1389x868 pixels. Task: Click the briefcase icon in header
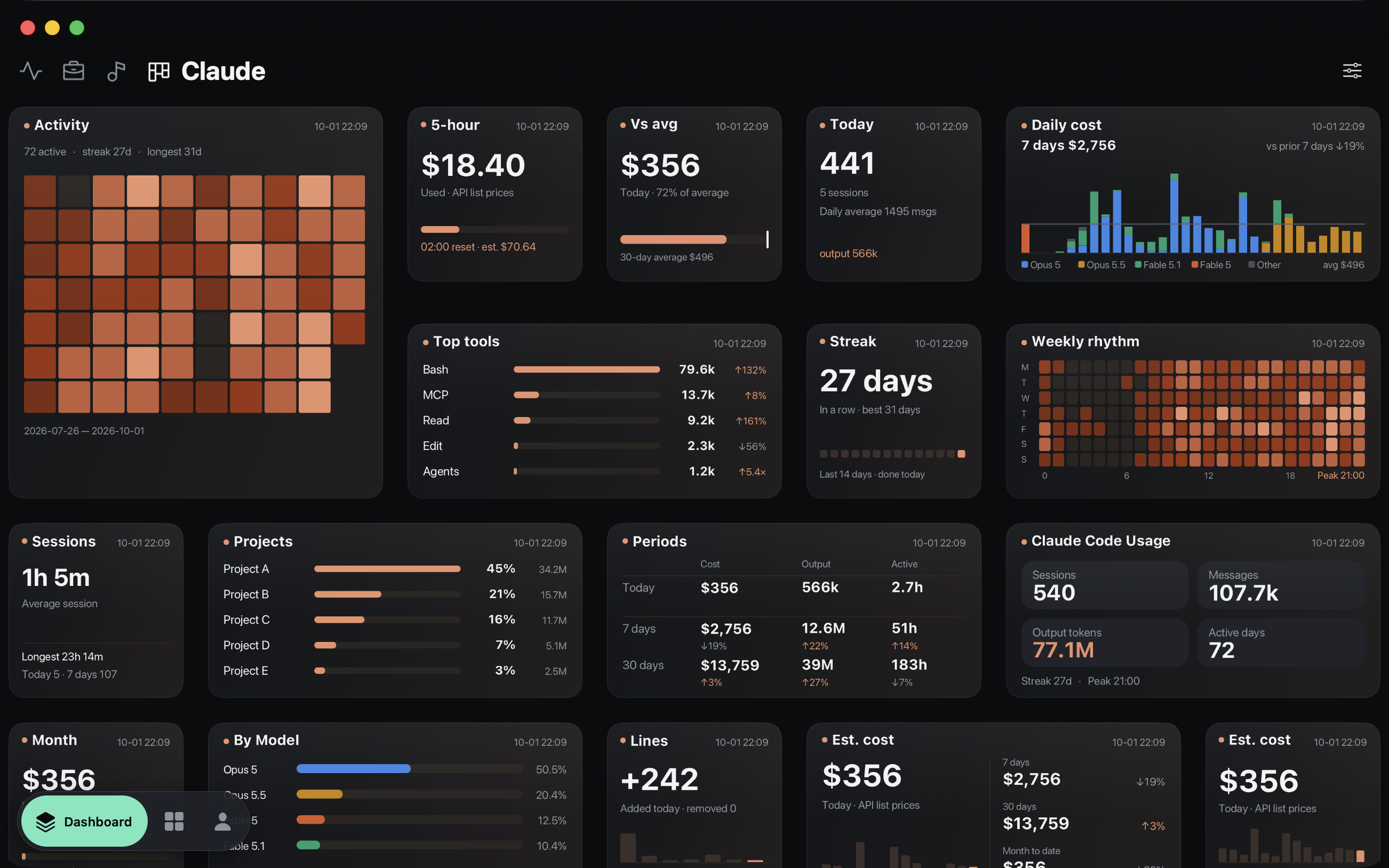click(73, 71)
